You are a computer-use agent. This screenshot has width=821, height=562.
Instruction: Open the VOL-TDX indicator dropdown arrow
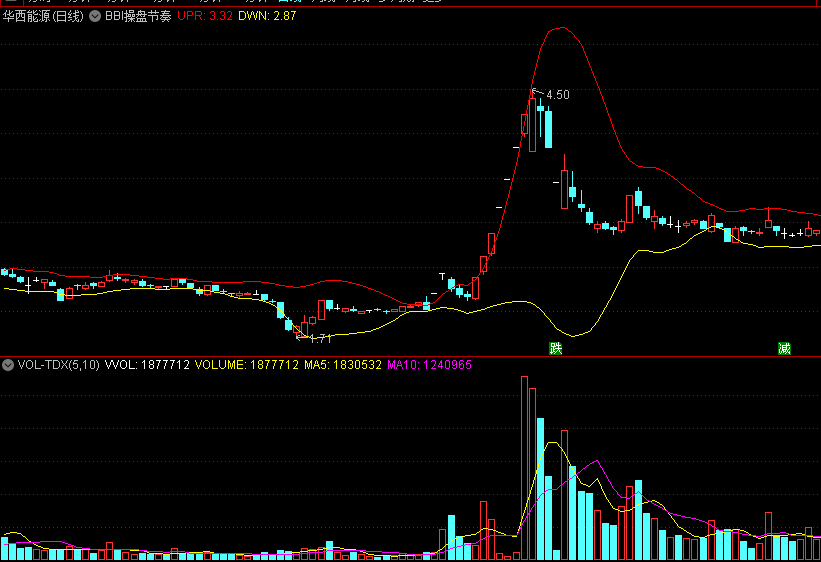pyautogui.click(x=8, y=365)
